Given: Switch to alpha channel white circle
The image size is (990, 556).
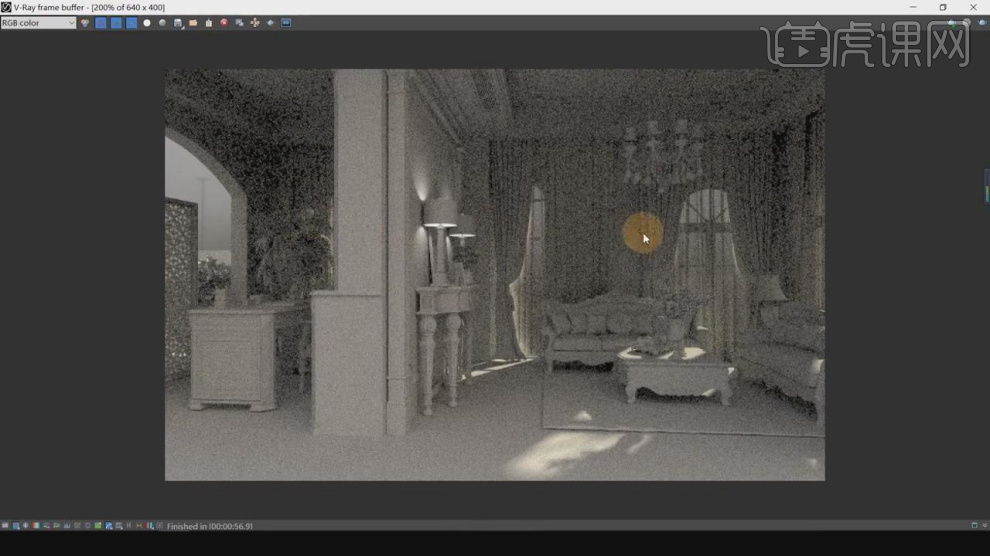Looking at the screenshot, I should click(147, 23).
